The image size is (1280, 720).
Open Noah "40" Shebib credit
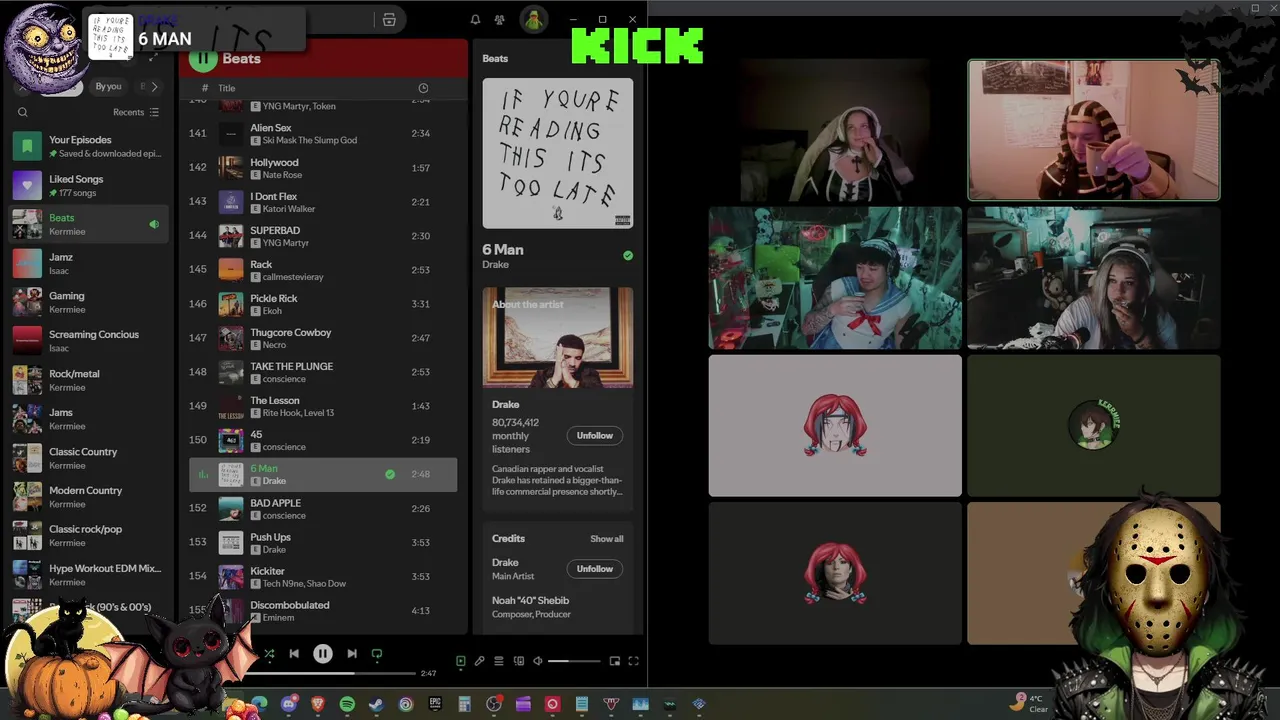click(530, 601)
